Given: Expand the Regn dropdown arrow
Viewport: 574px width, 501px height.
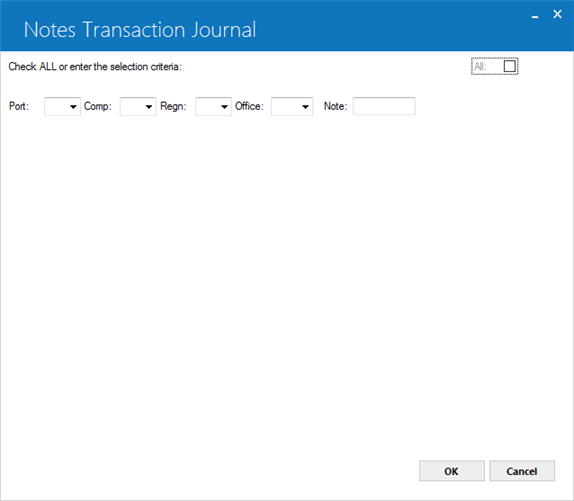Looking at the screenshot, I should [224, 106].
